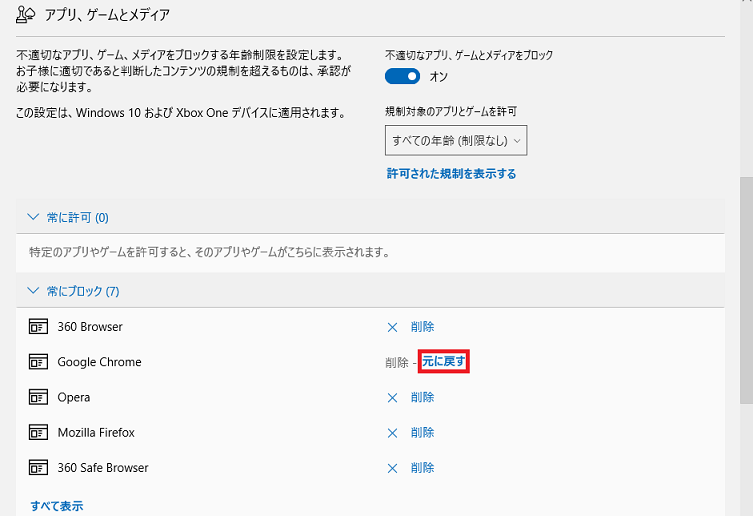Image resolution: width=753 pixels, height=516 pixels.
Task: Click the Mozilla Firefox app icon
Action: click(38, 432)
